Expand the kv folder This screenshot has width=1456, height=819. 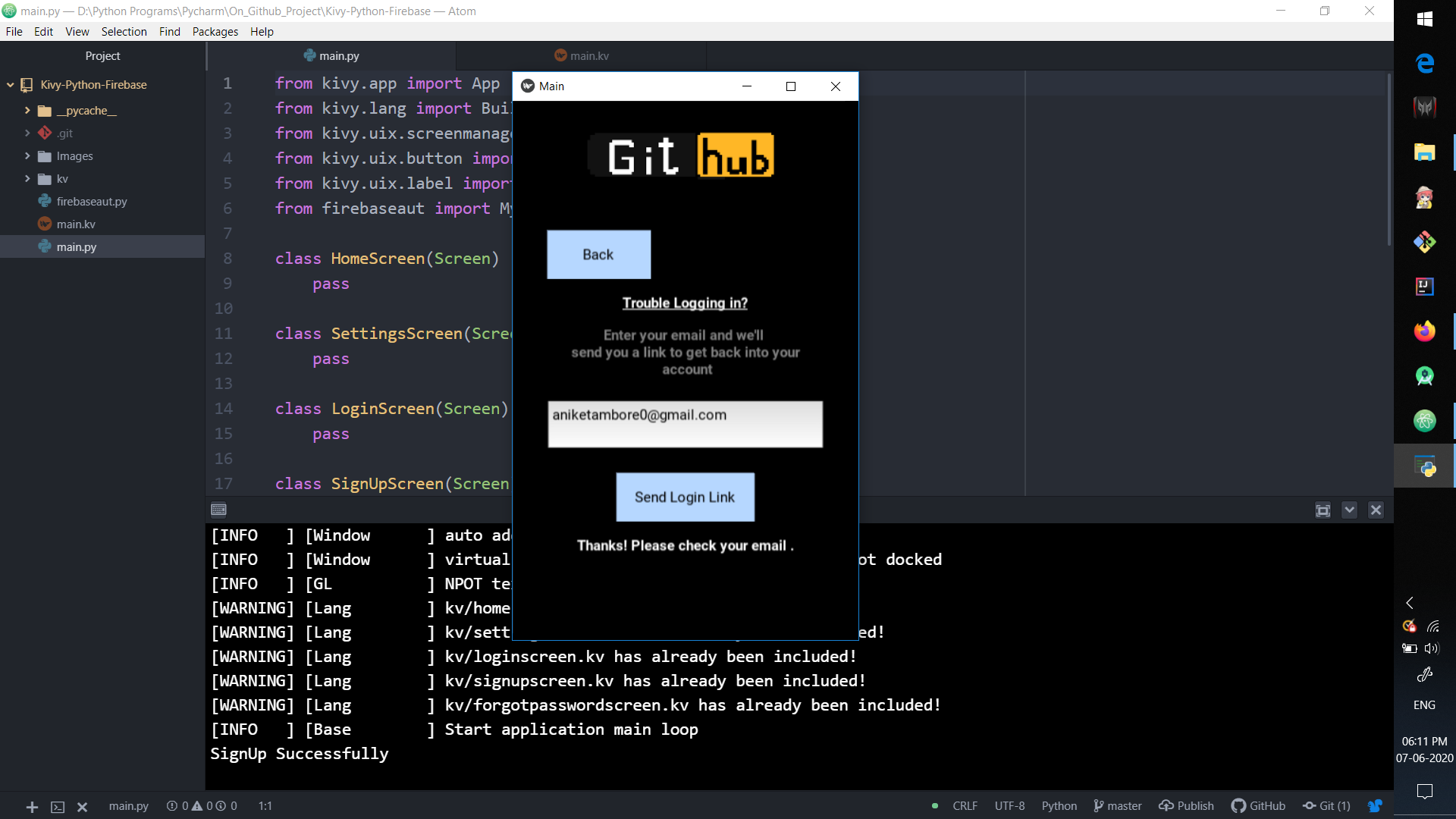click(x=27, y=179)
